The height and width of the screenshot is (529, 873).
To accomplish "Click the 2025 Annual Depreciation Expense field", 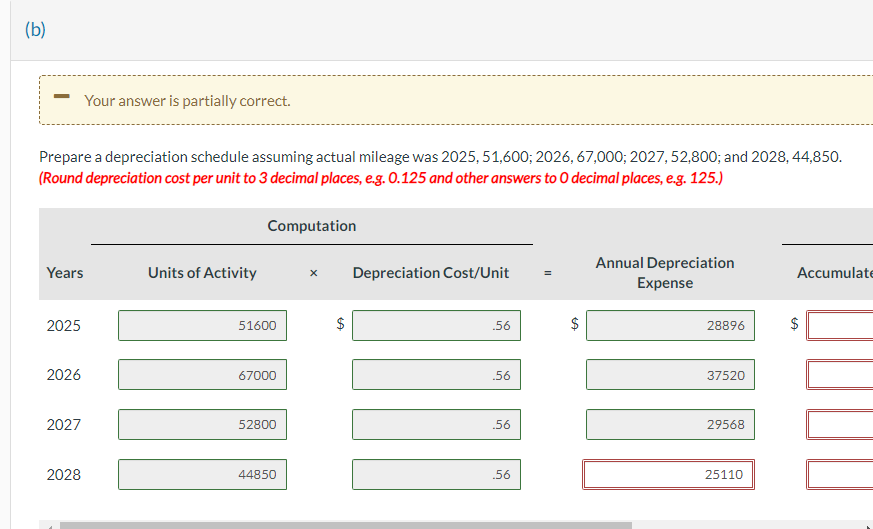I will [670, 325].
